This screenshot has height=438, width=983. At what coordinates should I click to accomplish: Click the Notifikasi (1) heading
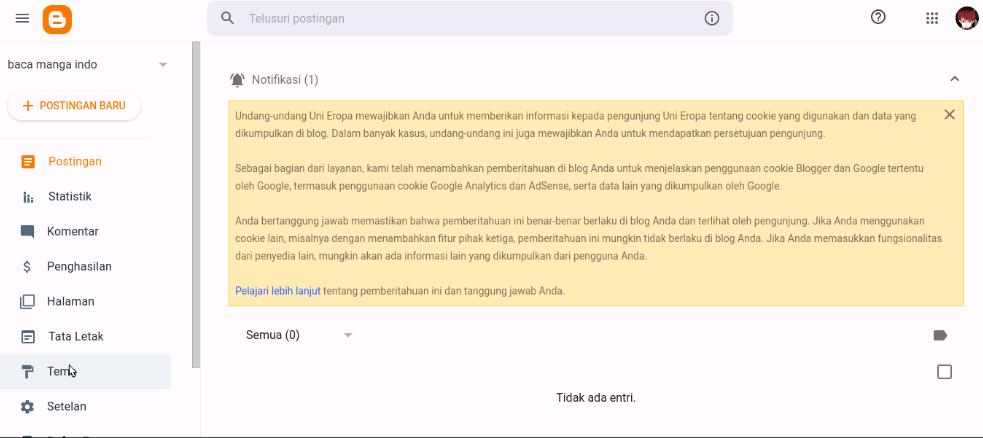[285, 80]
